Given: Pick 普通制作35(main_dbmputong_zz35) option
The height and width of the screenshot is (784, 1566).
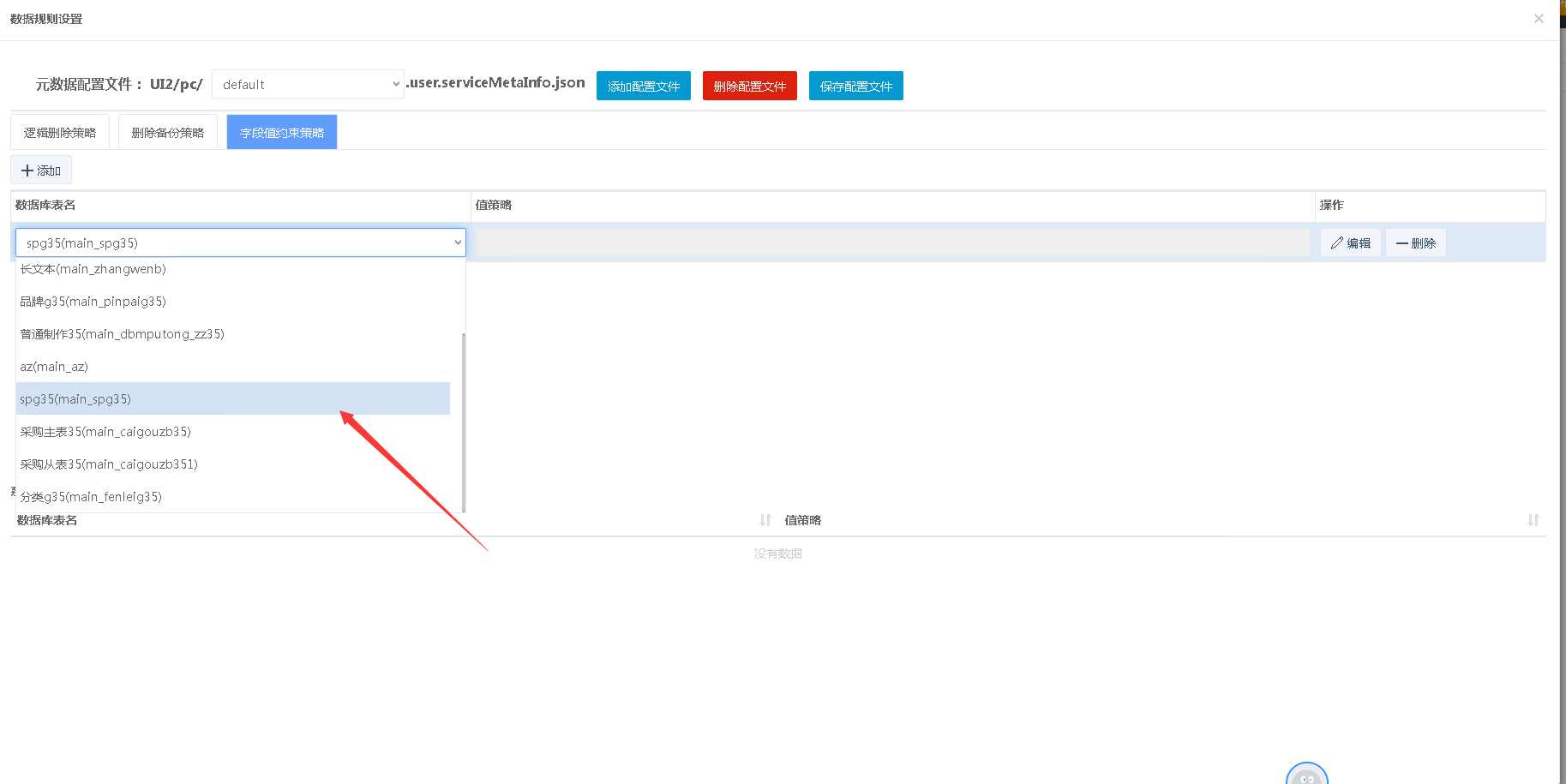Looking at the screenshot, I should pos(122,334).
